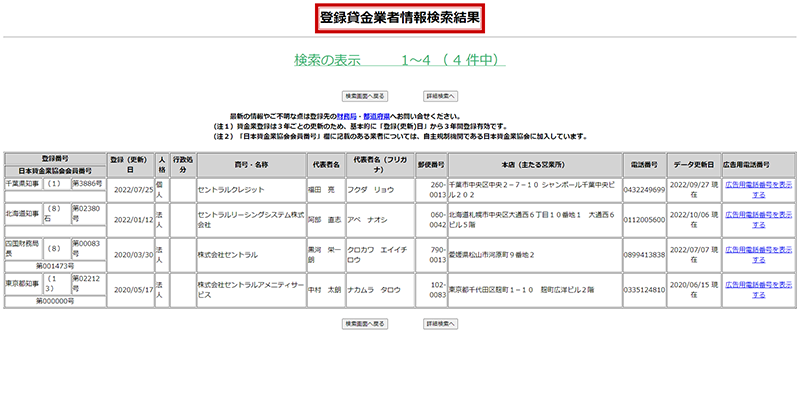
Task: Click the 本店（主たる営業所） column header
Action: 535,165
